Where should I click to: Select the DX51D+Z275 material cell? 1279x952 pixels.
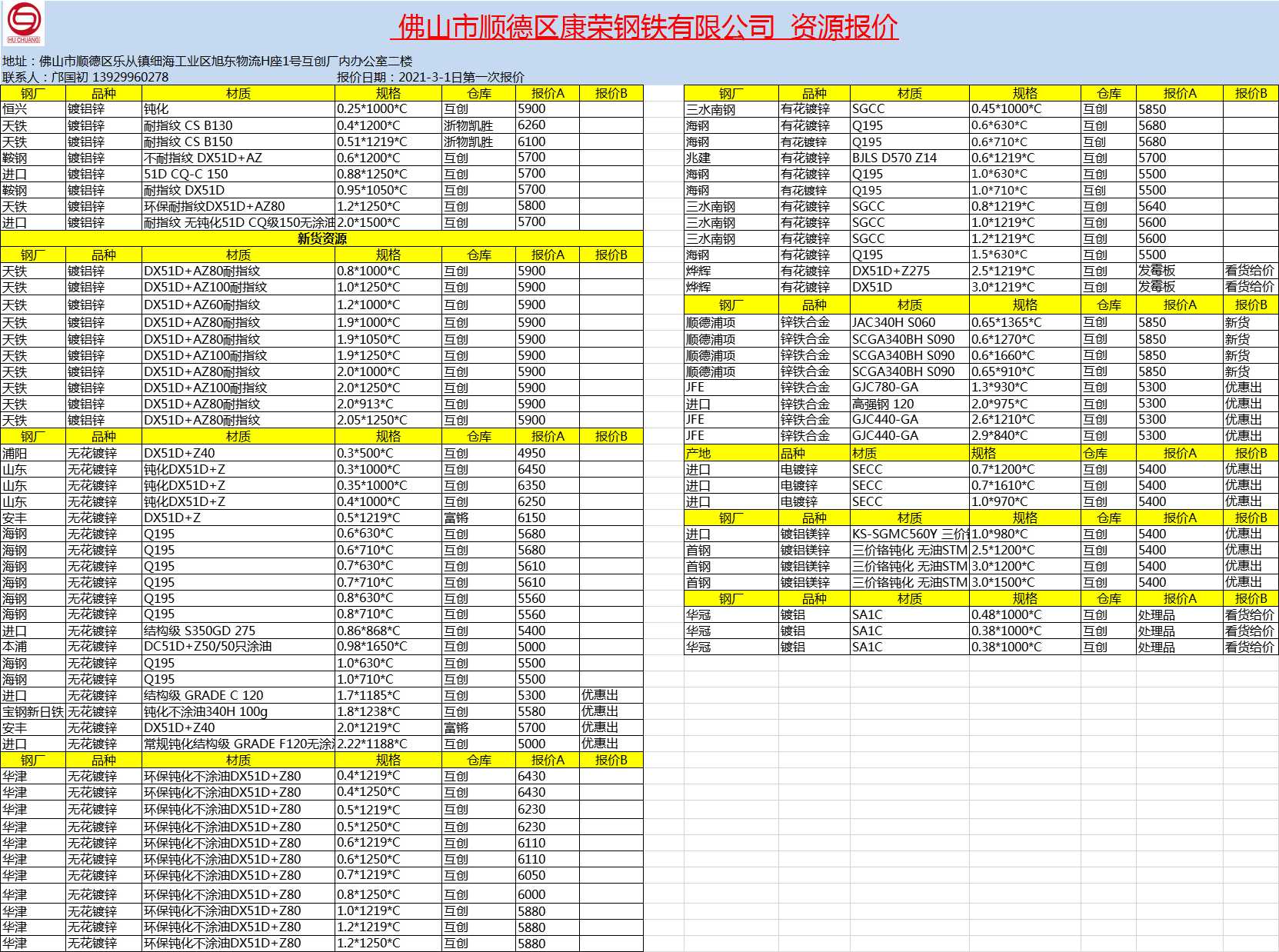910,271
